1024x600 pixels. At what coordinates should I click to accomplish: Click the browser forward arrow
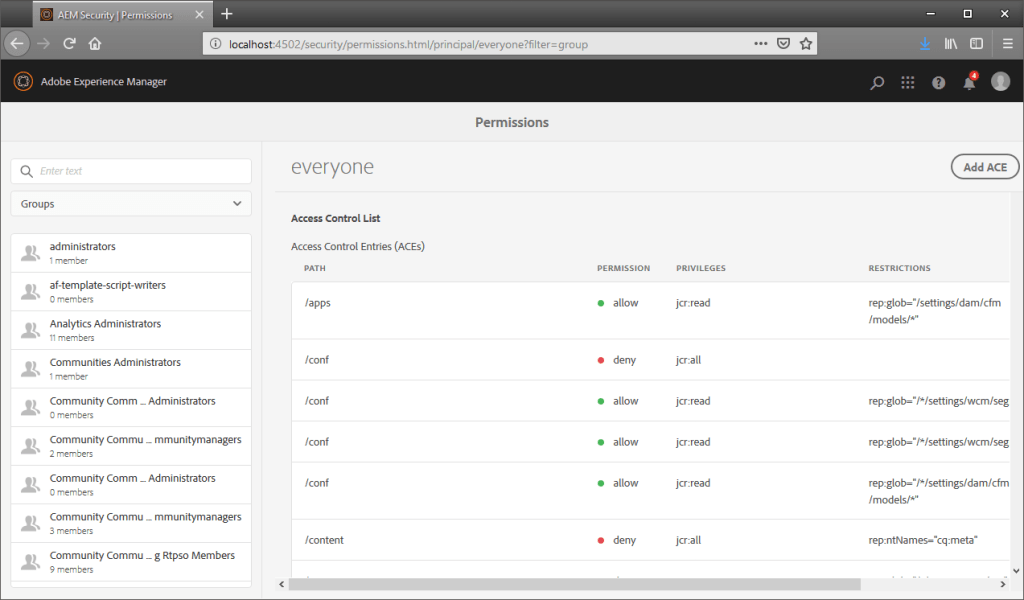44,44
